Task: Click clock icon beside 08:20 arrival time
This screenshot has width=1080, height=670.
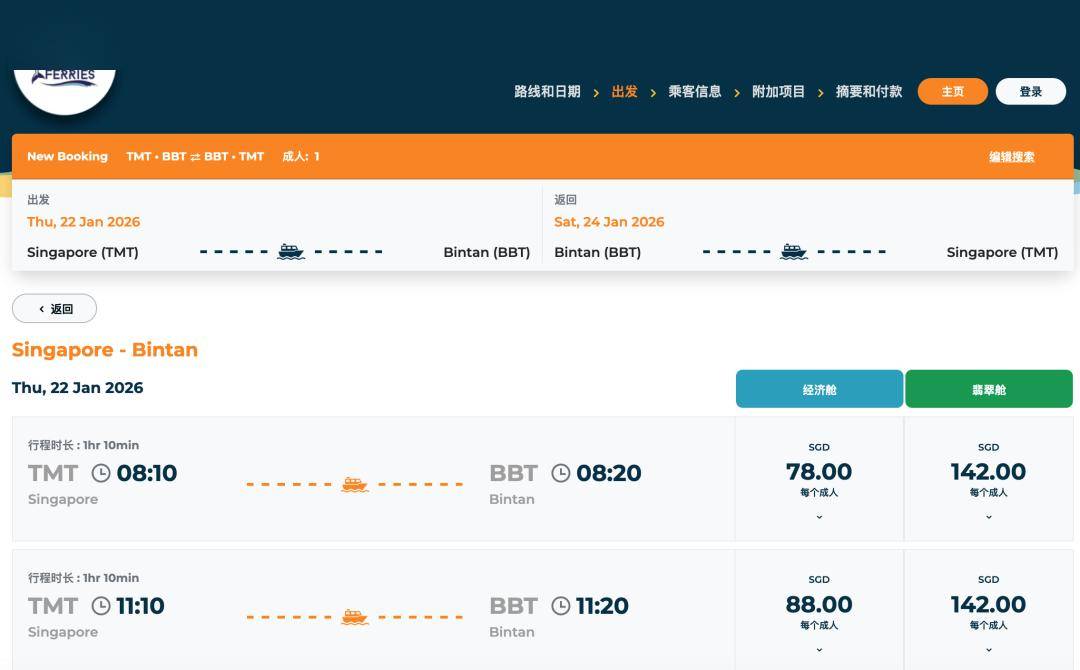Action: [x=561, y=473]
